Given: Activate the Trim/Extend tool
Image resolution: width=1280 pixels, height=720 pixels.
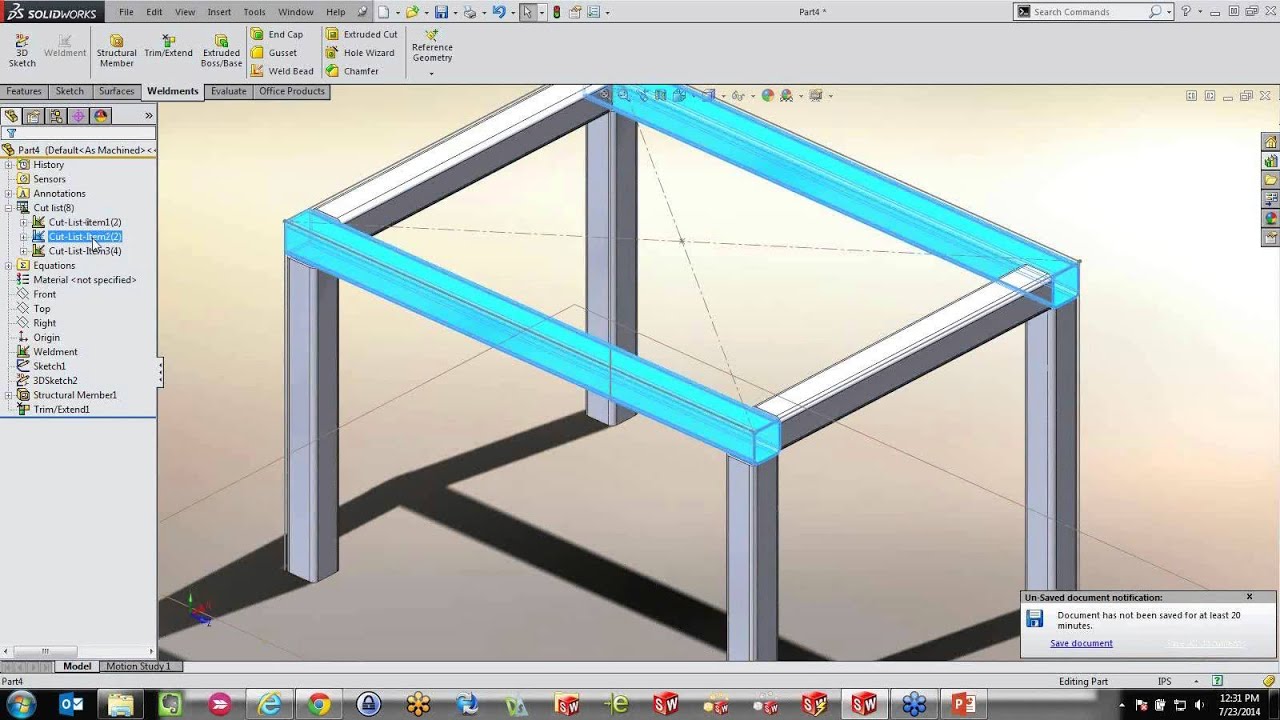Looking at the screenshot, I should (x=168, y=46).
